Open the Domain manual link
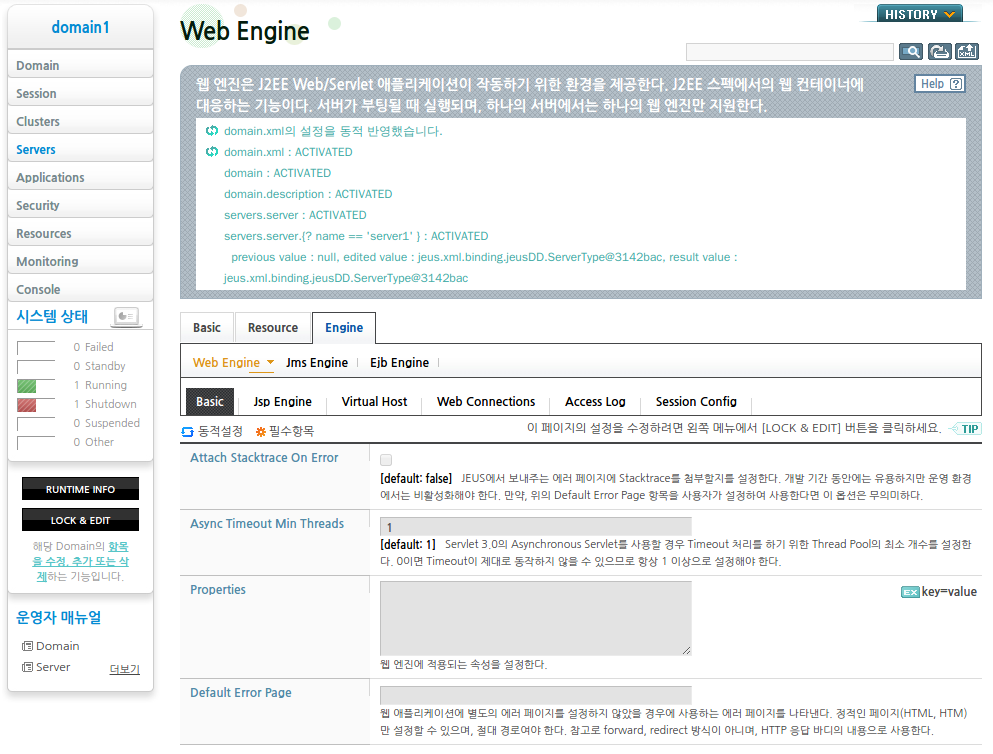This screenshot has height=754, width=993. [x=58, y=646]
